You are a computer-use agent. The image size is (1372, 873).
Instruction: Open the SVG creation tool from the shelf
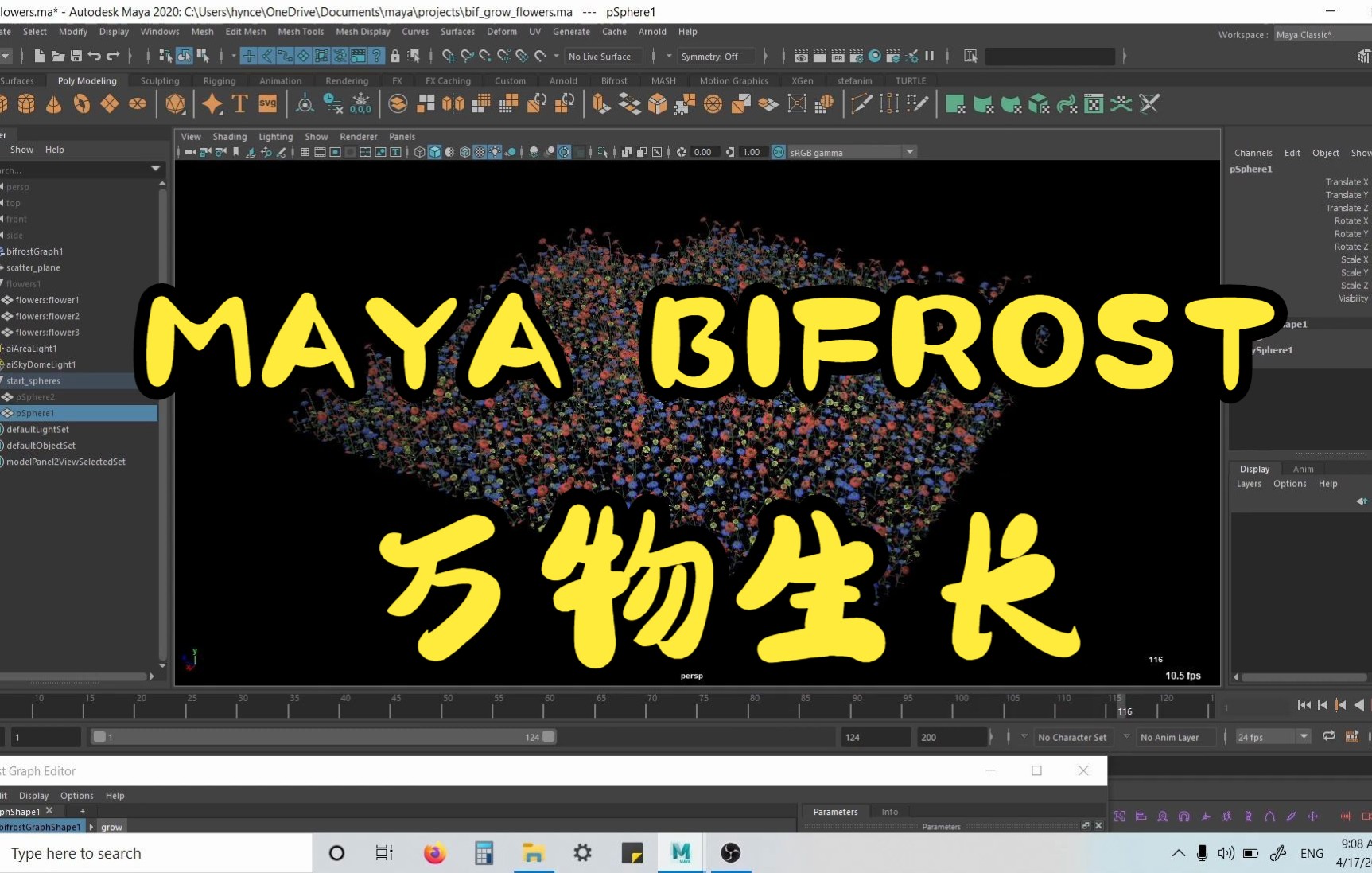[267, 103]
